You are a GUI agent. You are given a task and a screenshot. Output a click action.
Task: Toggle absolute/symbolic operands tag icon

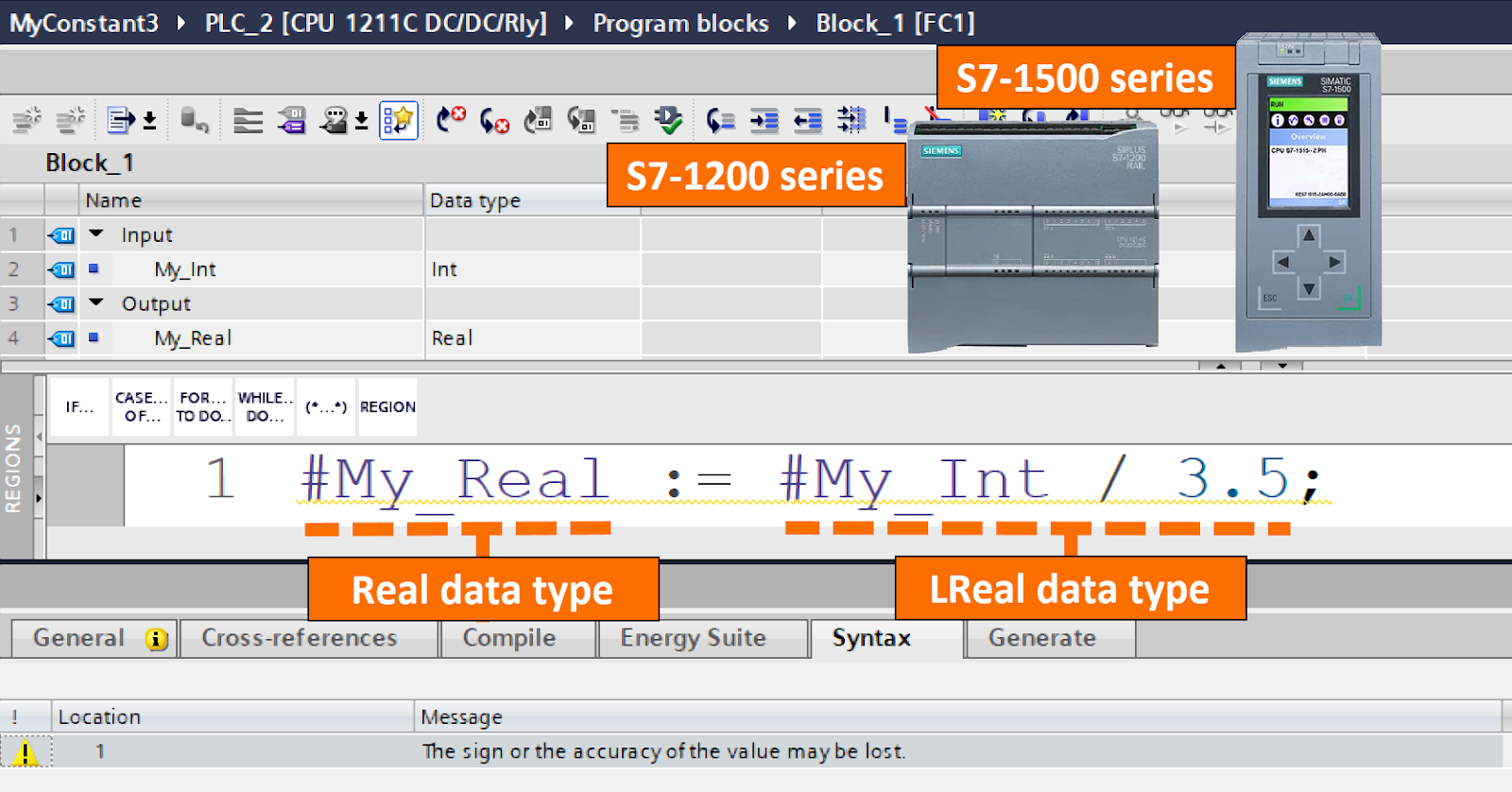click(x=291, y=120)
